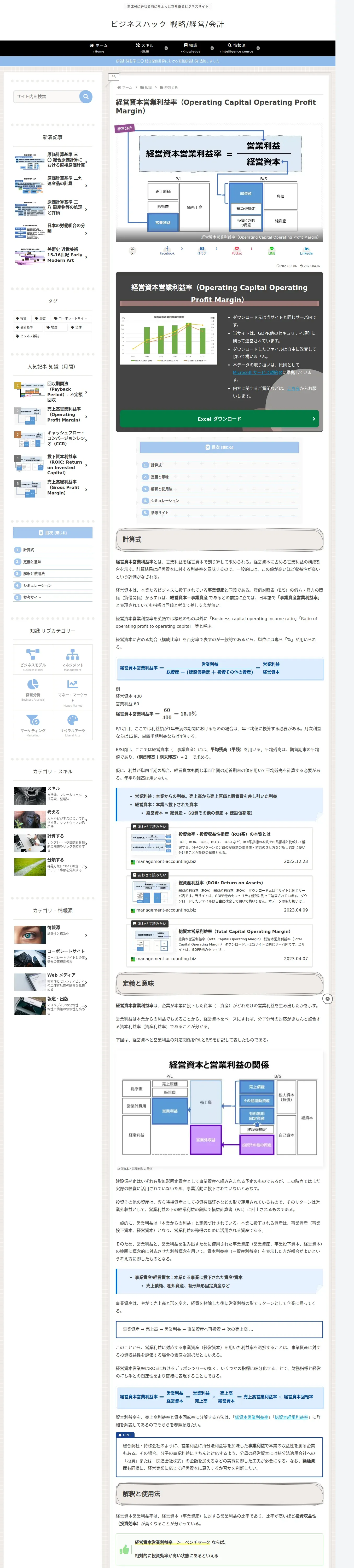Open マネジメント subcategory icon
354x1568 pixels.
[72, 659]
